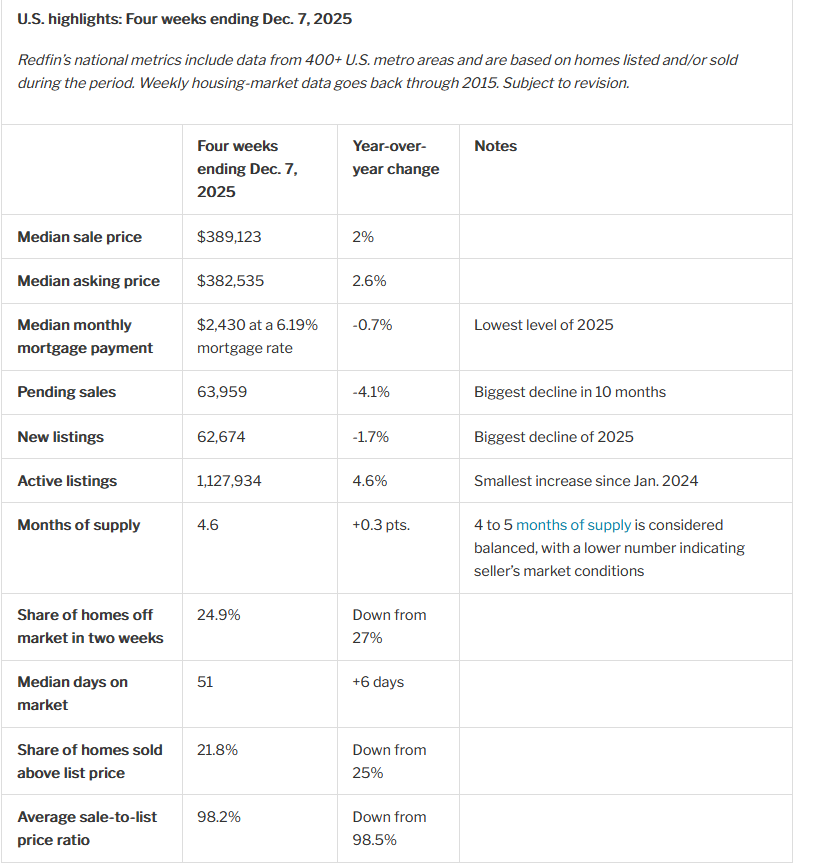Select the $382,535 asking price value
The height and width of the screenshot is (866, 813).
[230, 281]
